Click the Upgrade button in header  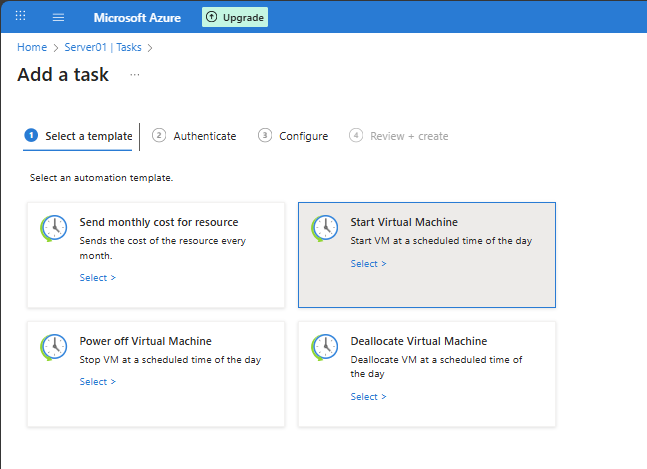coord(235,17)
